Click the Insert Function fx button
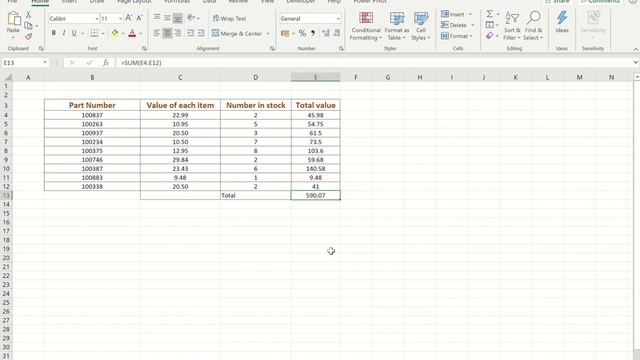640x360 pixels. 106,63
